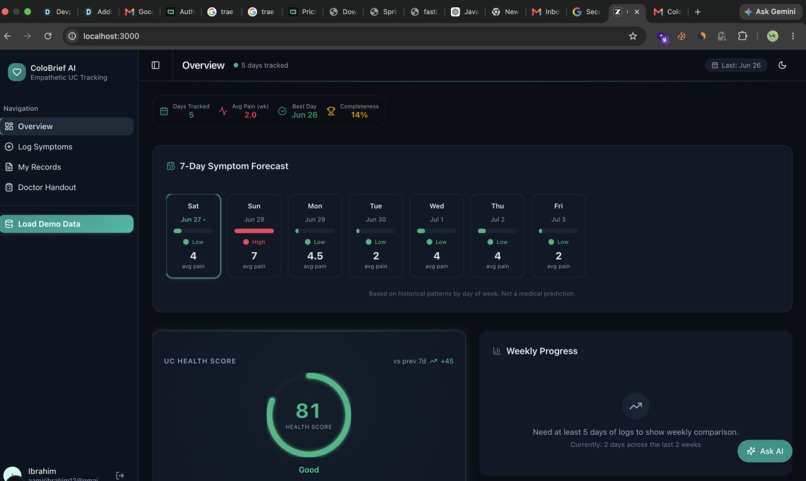The height and width of the screenshot is (481, 806).
Task: Go to My Records
Action: pos(67,167)
